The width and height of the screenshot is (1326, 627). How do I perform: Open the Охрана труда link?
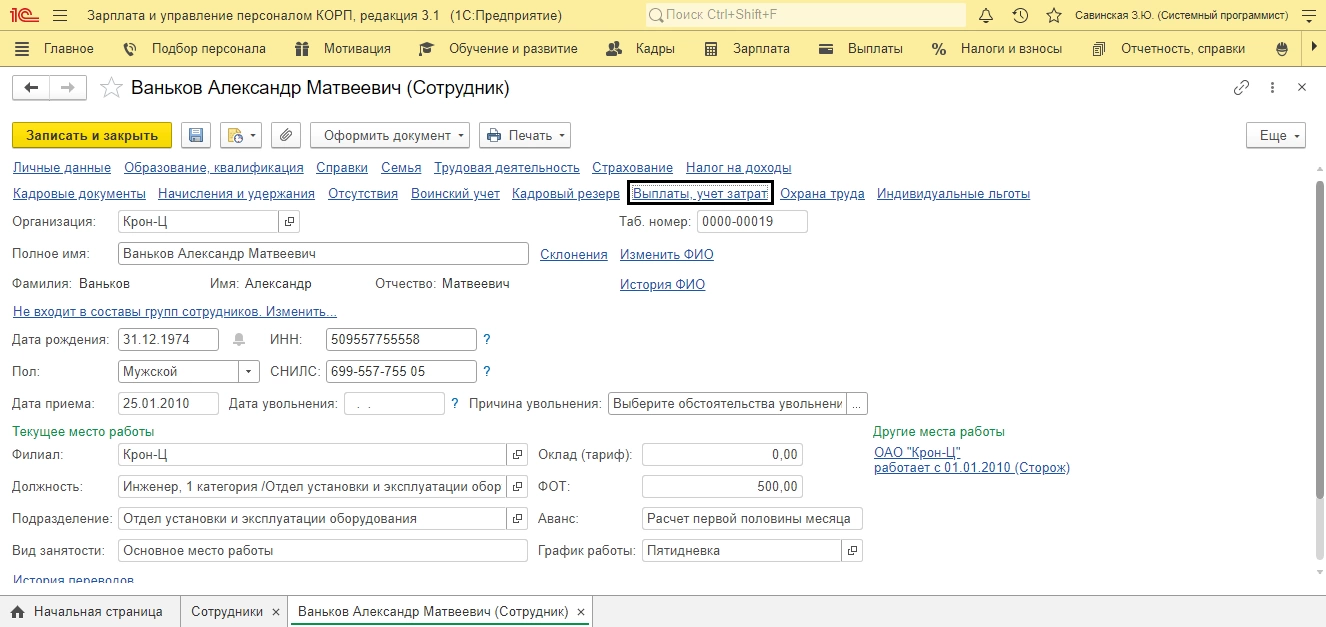pos(822,193)
